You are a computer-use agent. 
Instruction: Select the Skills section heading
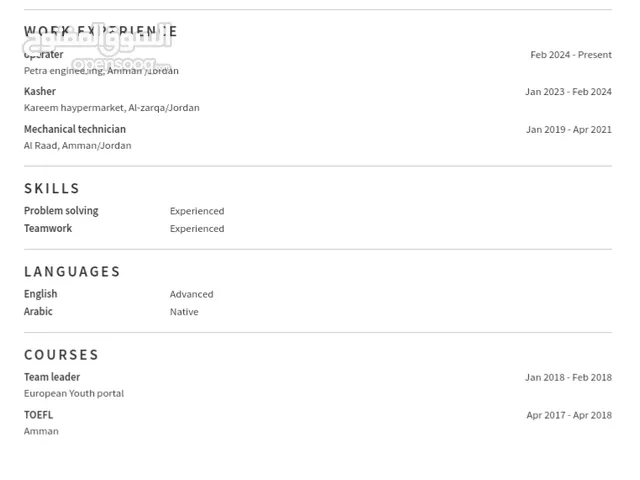(52, 189)
